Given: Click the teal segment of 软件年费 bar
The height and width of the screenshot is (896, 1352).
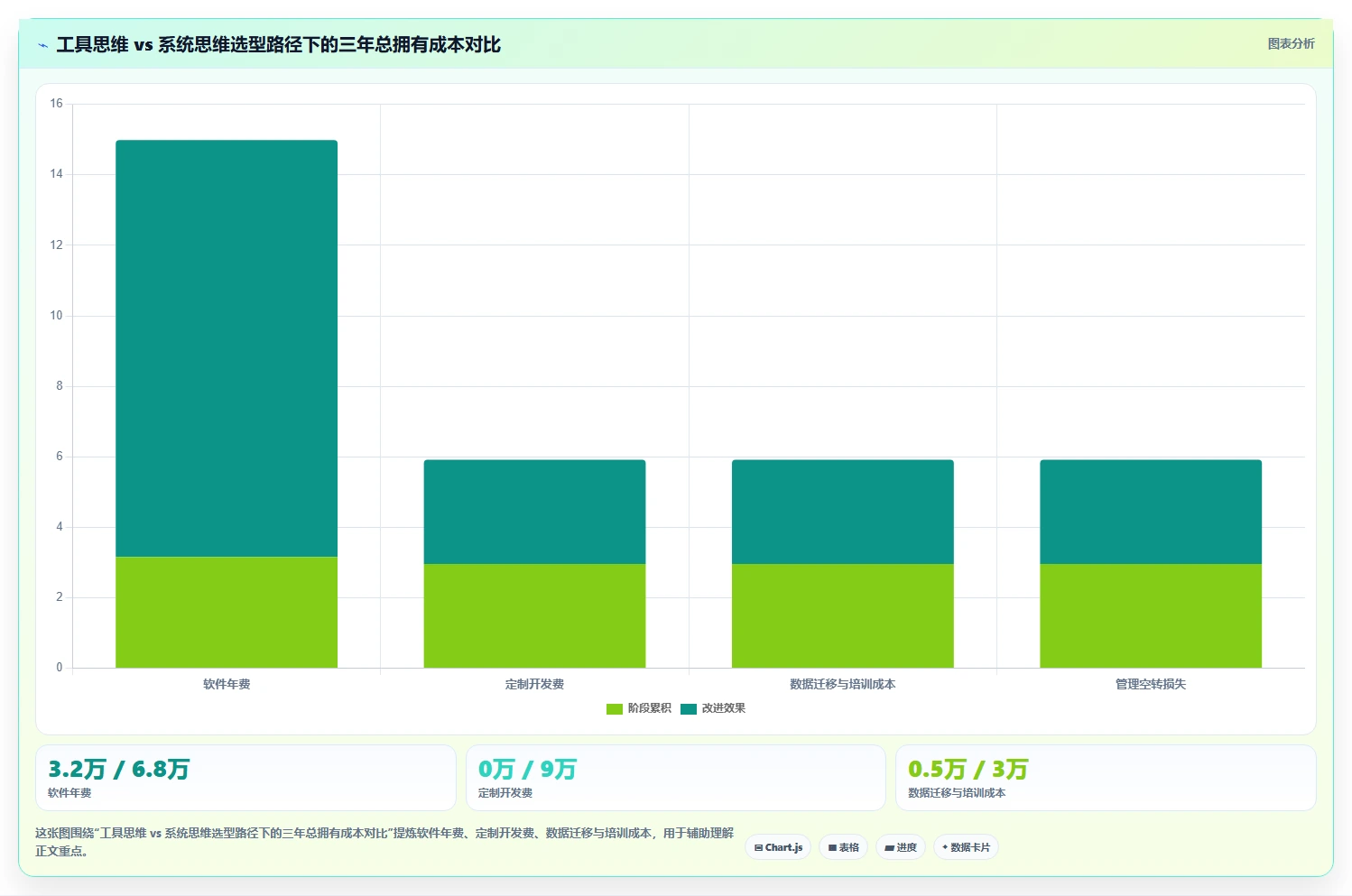Looking at the screenshot, I should [227, 348].
